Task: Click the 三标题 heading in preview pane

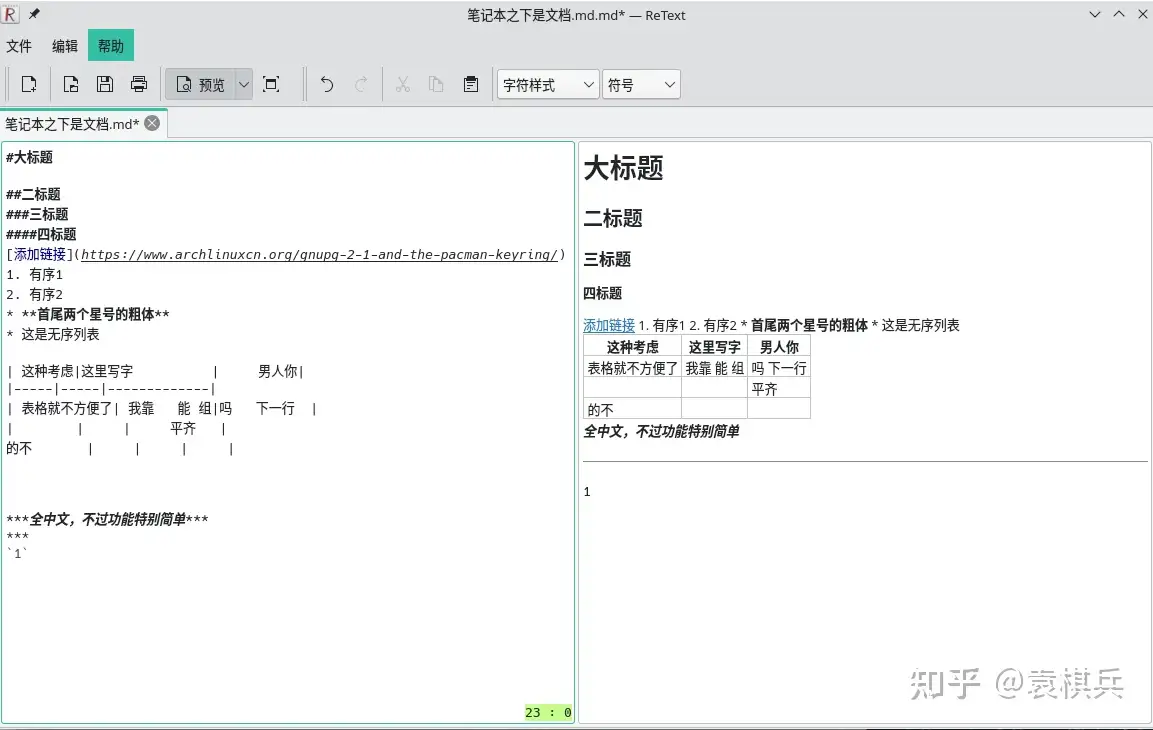Action: 607,260
